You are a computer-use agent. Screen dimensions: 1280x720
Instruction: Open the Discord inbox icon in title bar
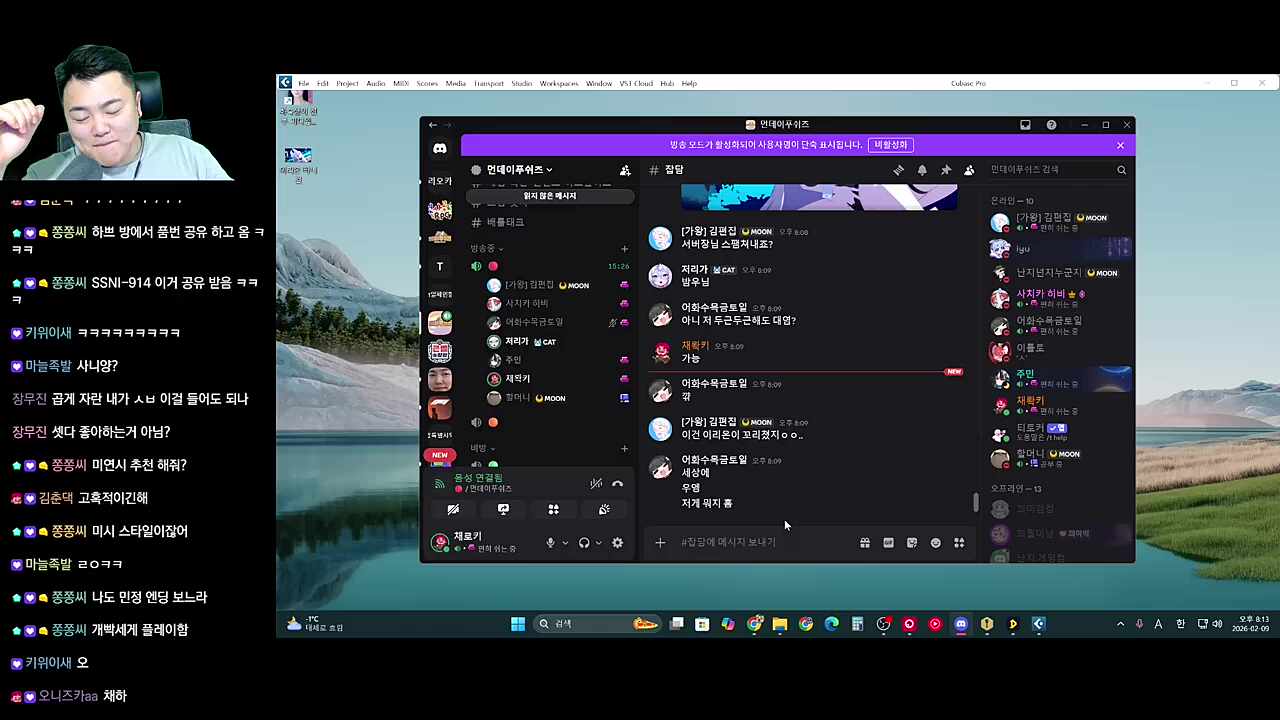click(1025, 125)
